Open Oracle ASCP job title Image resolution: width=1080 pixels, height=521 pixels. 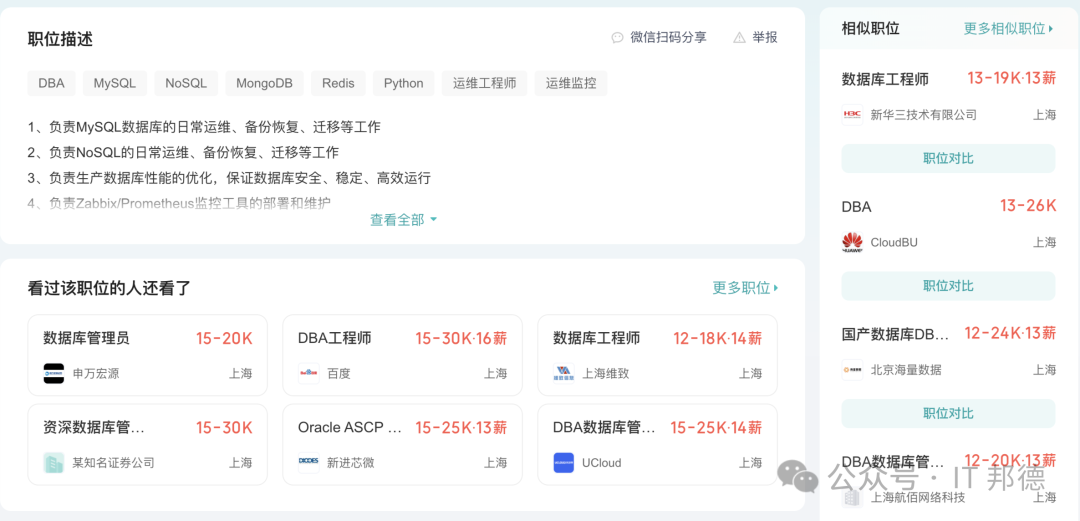[350, 427]
